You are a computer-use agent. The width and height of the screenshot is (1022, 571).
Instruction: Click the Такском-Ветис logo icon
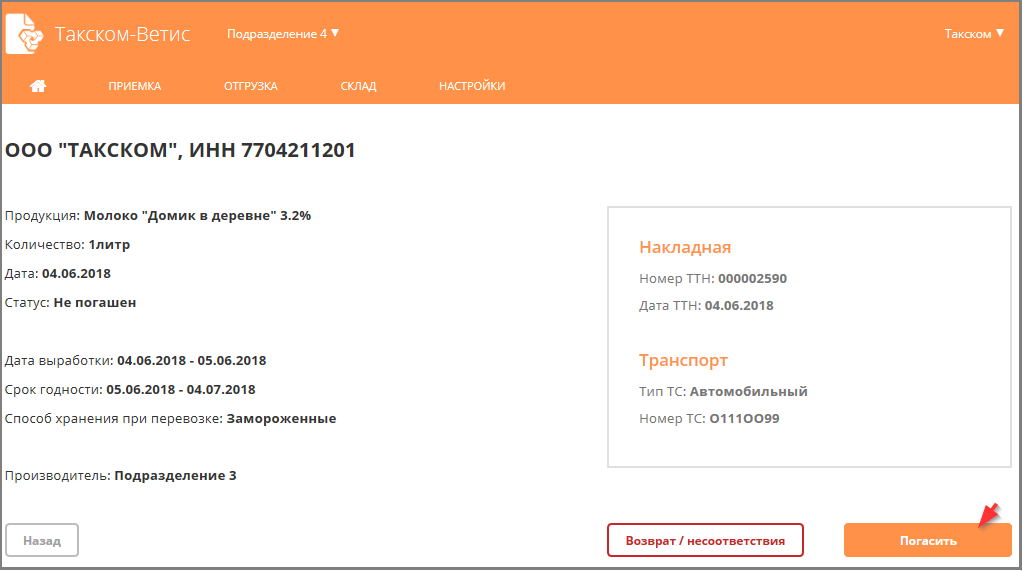[24, 33]
